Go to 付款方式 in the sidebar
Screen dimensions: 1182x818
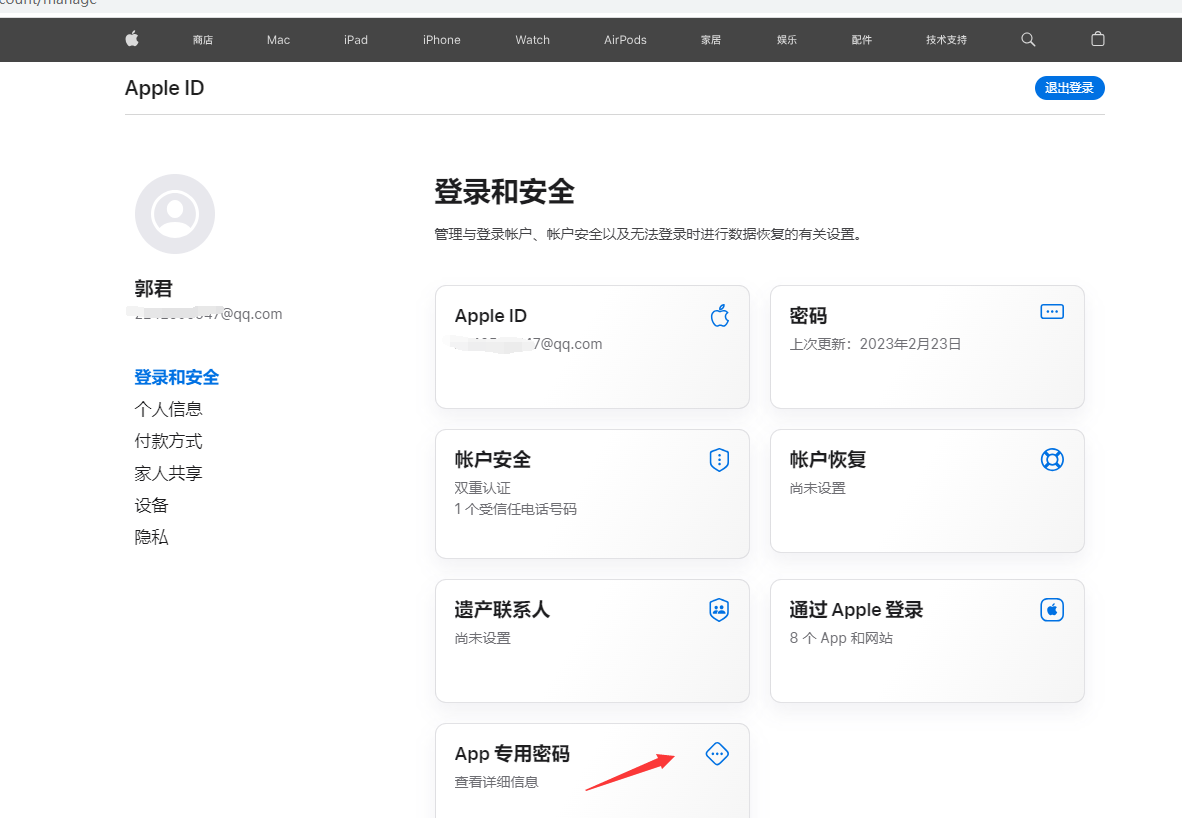(168, 441)
